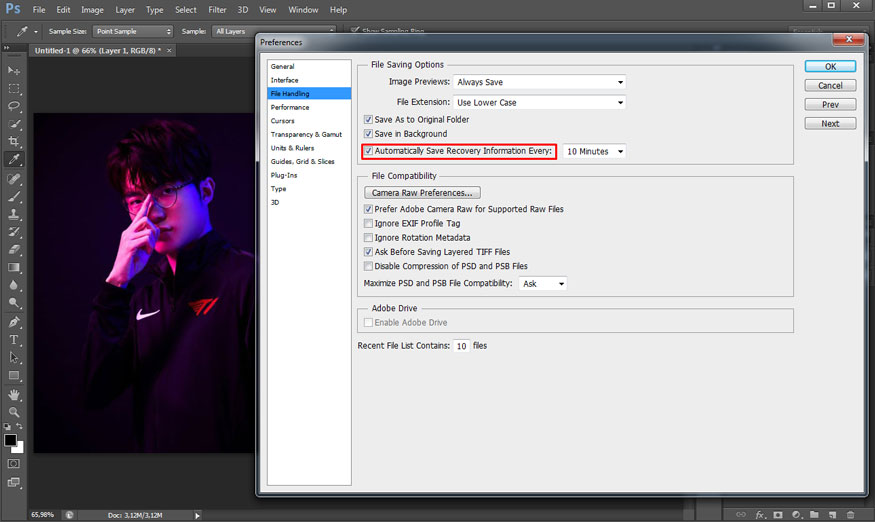Image resolution: width=875 pixels, height=522 pixels.
Task: Click zoom percentage field in status bar
Action: [44, 515]
